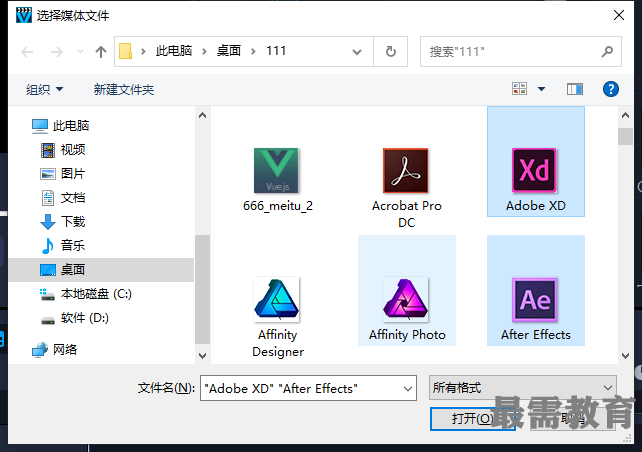Go forward with the right arrow

click(57, 52)
